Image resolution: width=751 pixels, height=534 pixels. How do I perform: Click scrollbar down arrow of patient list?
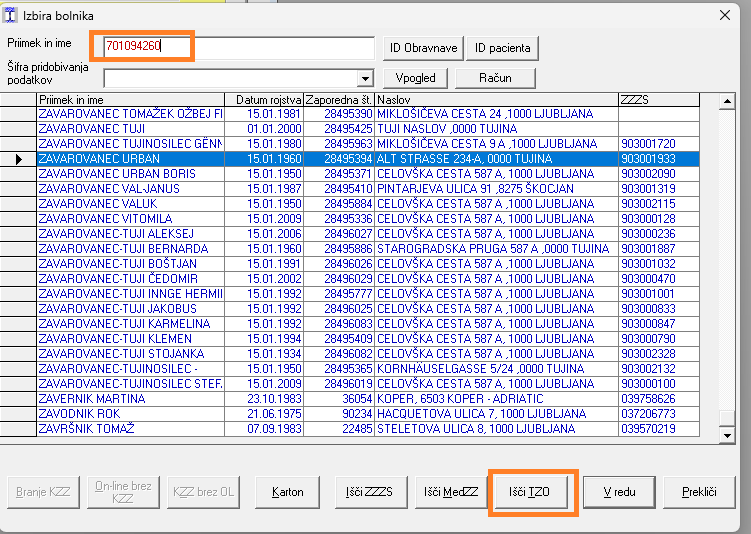coord(727,435)
